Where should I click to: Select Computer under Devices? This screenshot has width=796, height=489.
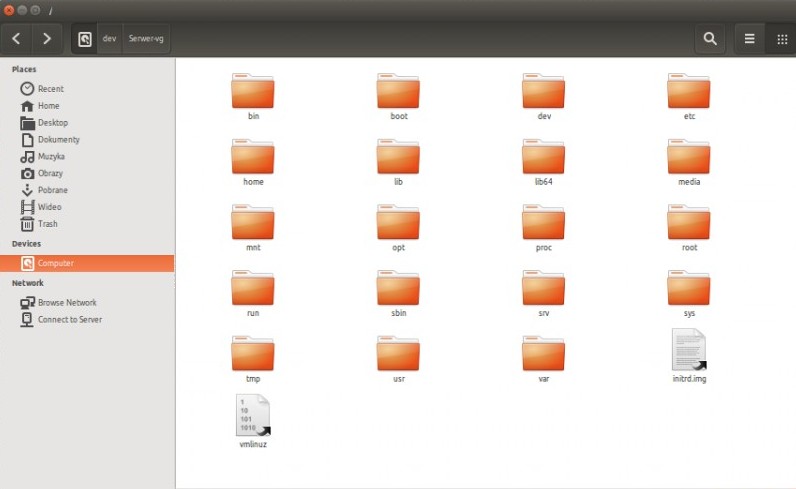(x=87, y=263)
